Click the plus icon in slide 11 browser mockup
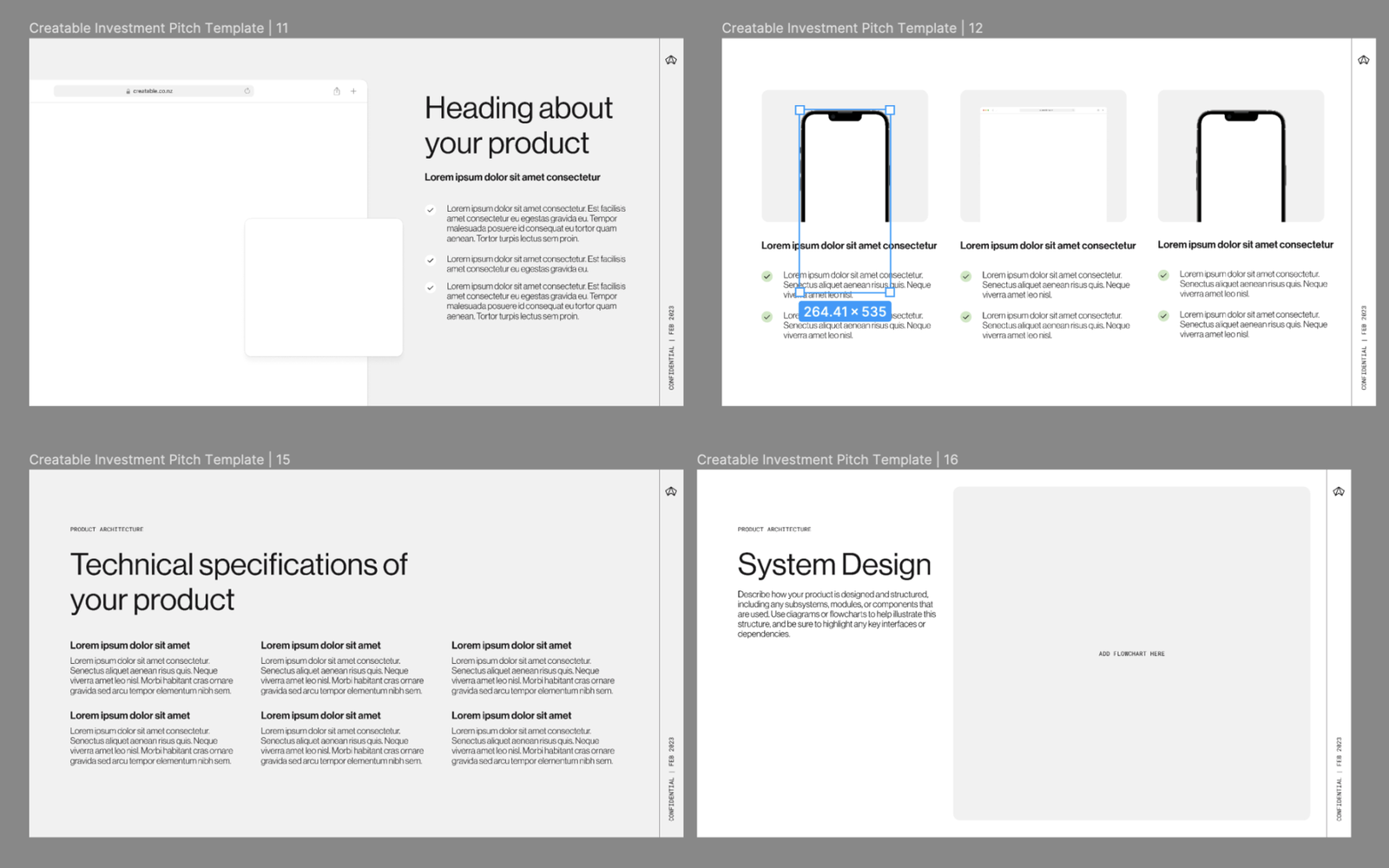This screenshot has height=868, width=1389. pos(353,91)
